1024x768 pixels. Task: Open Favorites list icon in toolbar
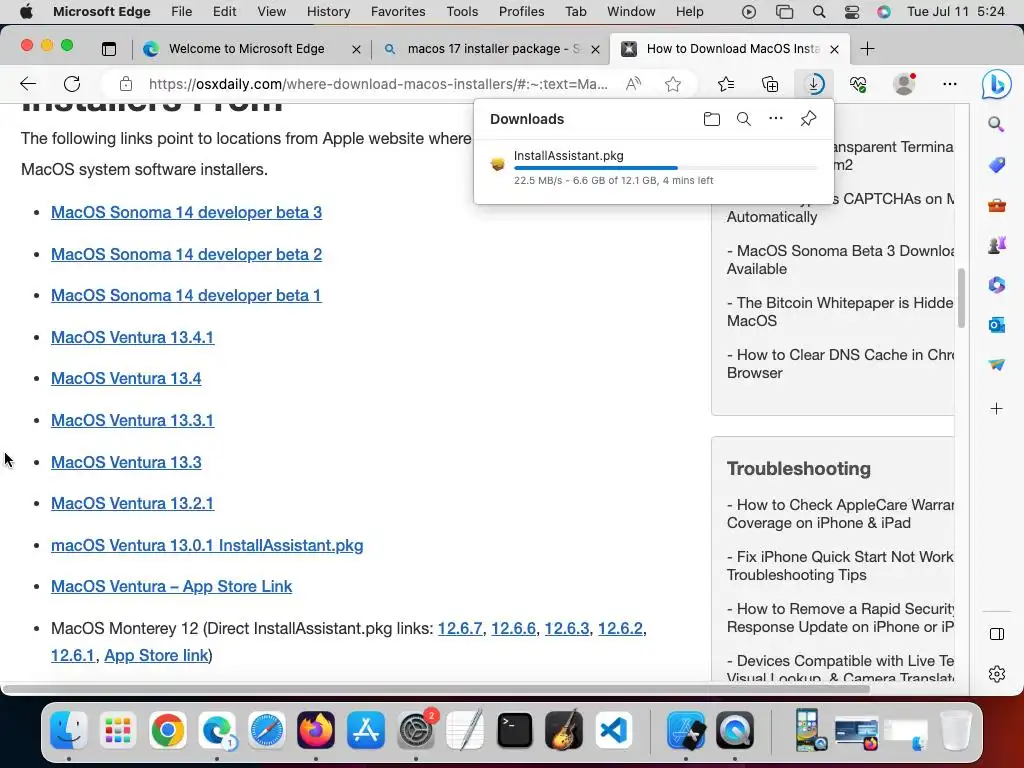pyautogui.click(x=726, y=84)
